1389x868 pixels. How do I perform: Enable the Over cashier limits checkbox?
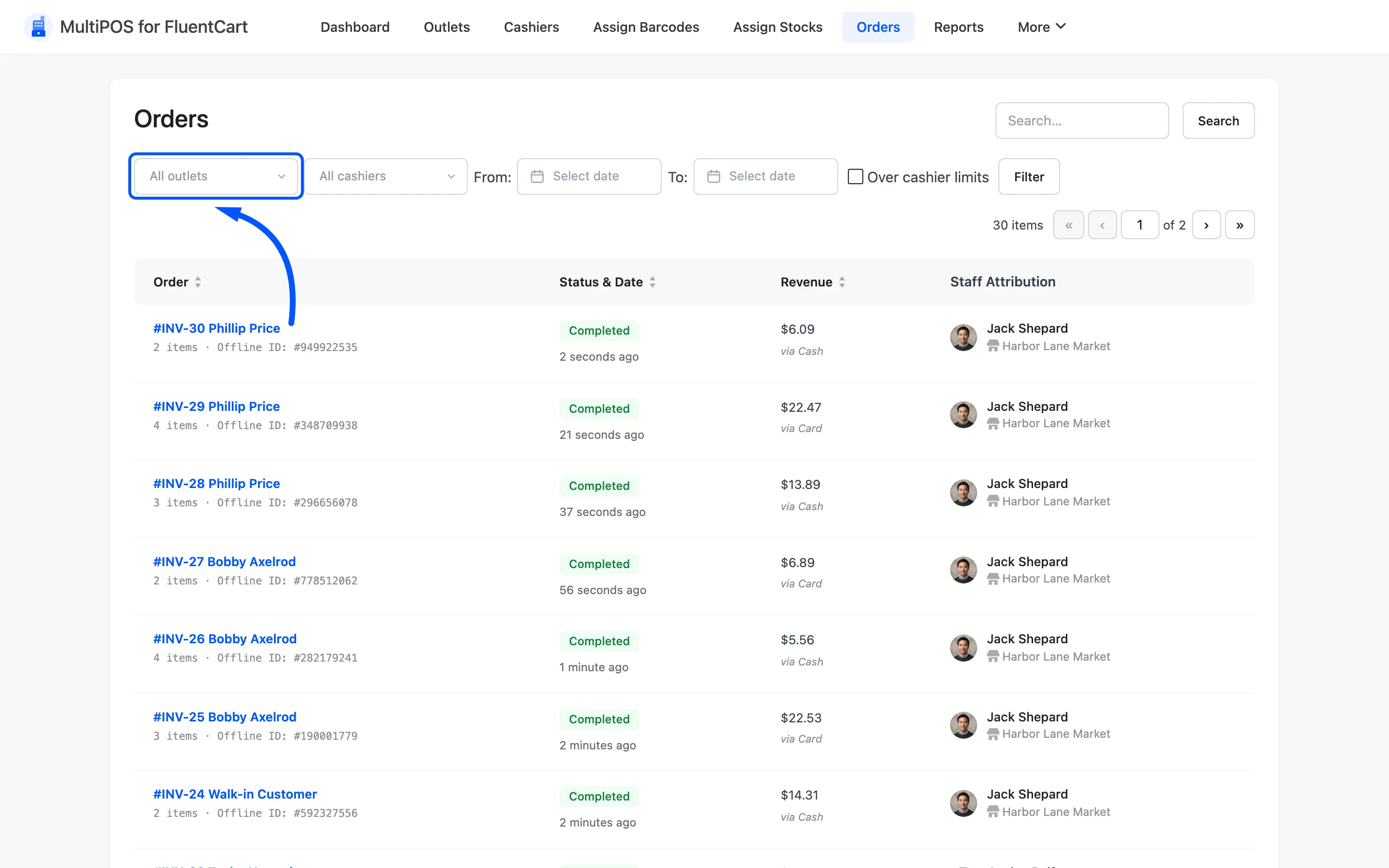point(855,176)
